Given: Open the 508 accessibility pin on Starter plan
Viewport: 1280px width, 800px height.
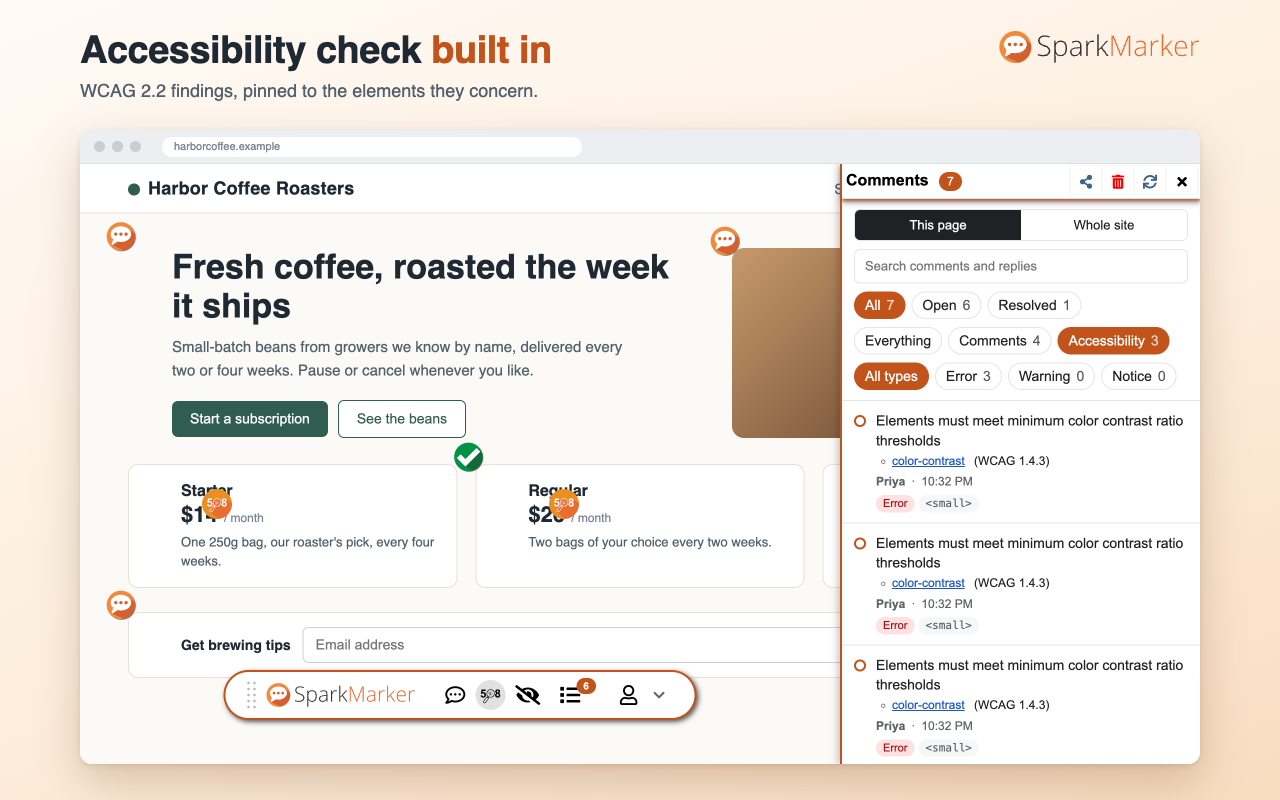Looking at the screenshot, I should point(217,503).
